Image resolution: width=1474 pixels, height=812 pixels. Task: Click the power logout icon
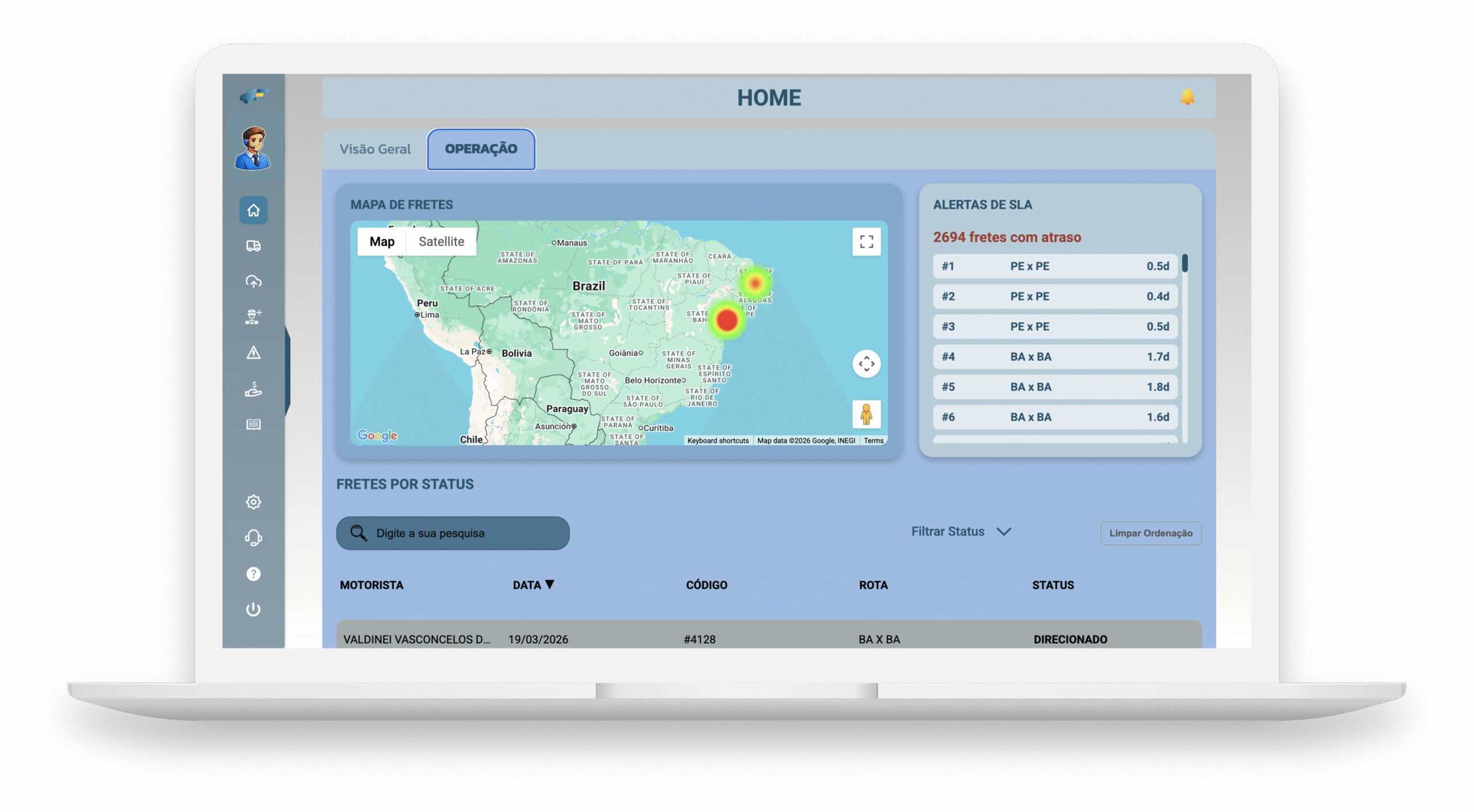(x=253, y=609)
